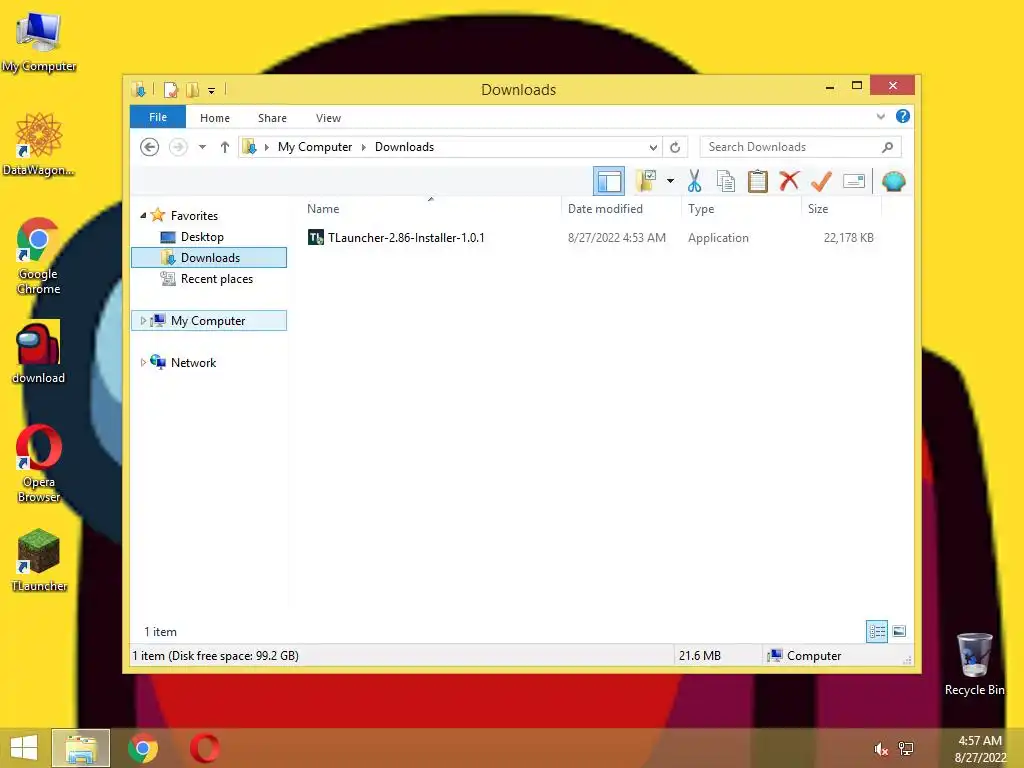Refresh the Downloads folder
1024x768 pixels.
pyautogui.click(x=675, y=147)
